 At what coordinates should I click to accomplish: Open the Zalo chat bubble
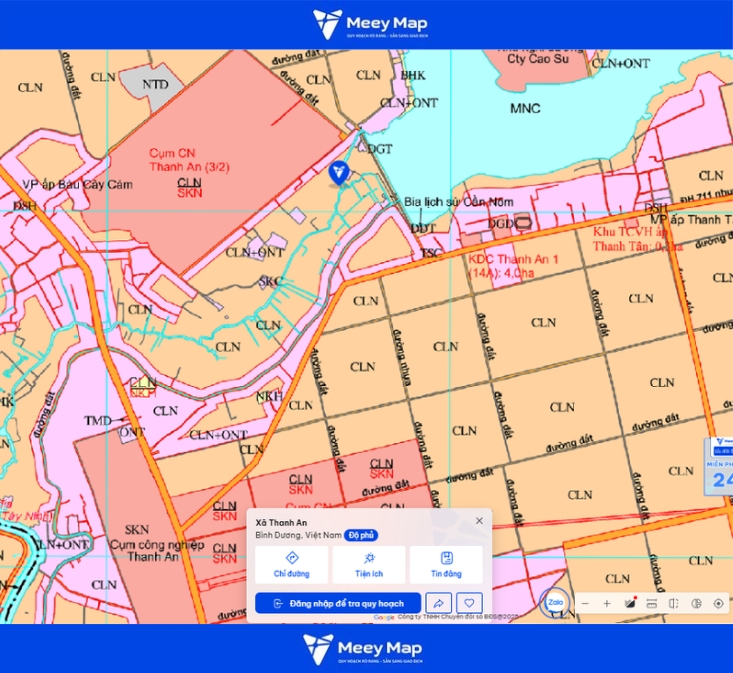pyautogui.click(x=555, y=602)
